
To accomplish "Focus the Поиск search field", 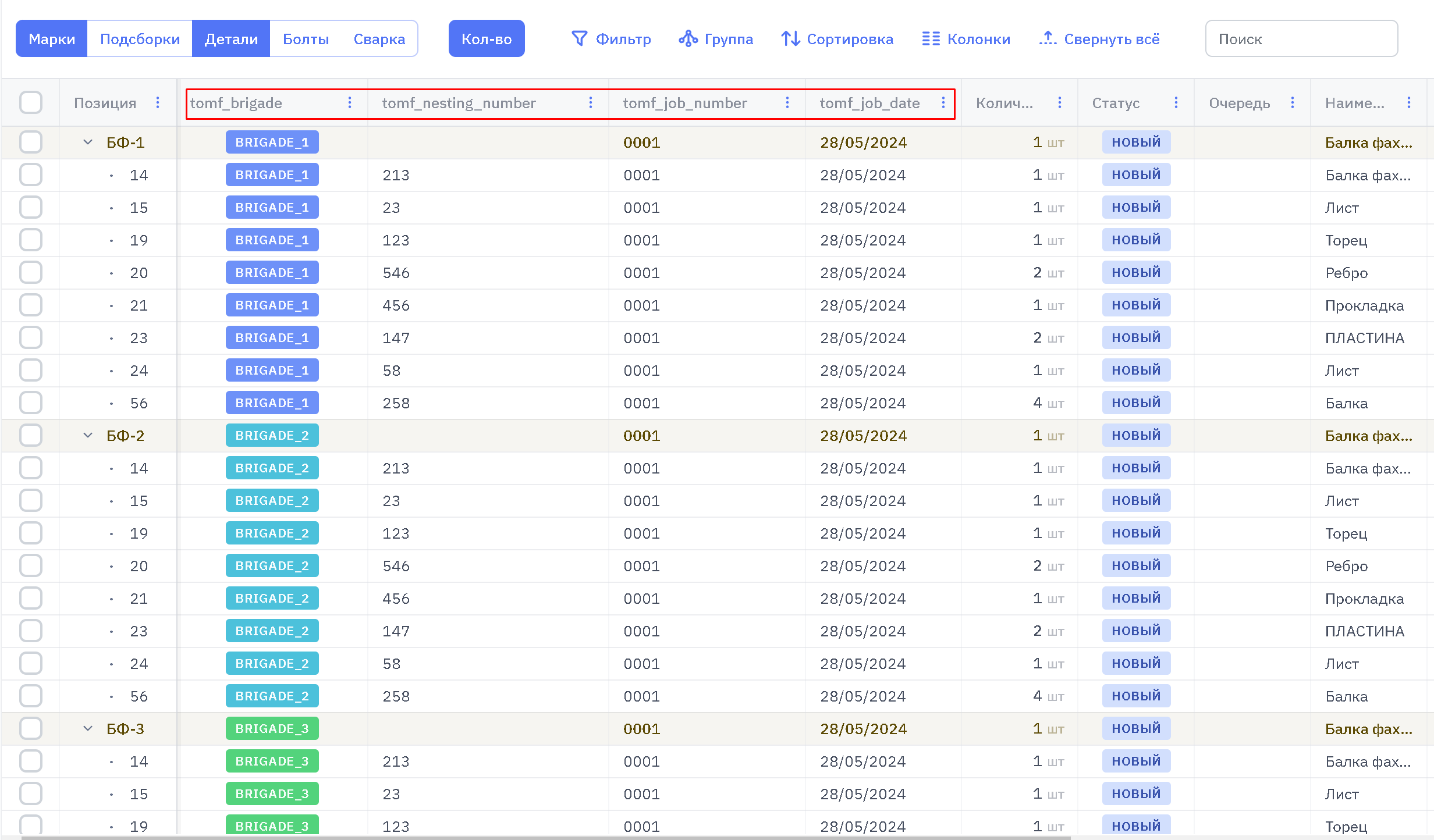I will (1301, 38).
